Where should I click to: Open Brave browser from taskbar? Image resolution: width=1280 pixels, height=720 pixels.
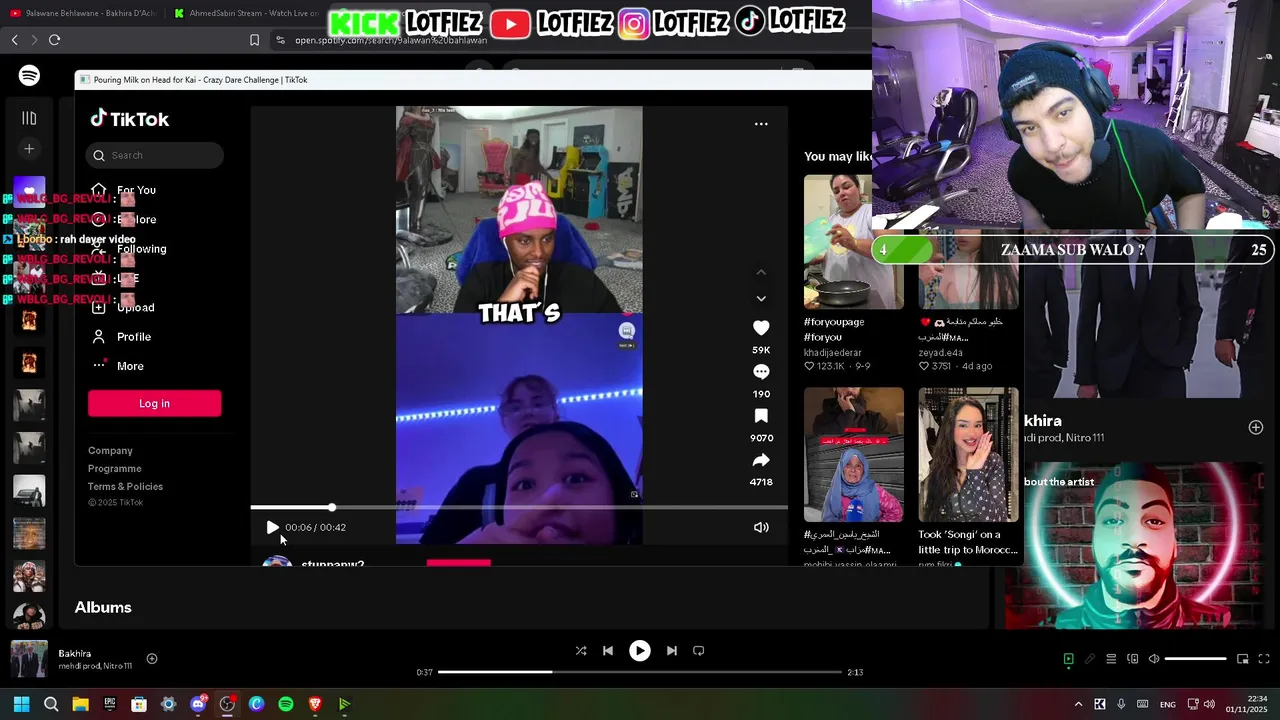(x=315, y=704)
